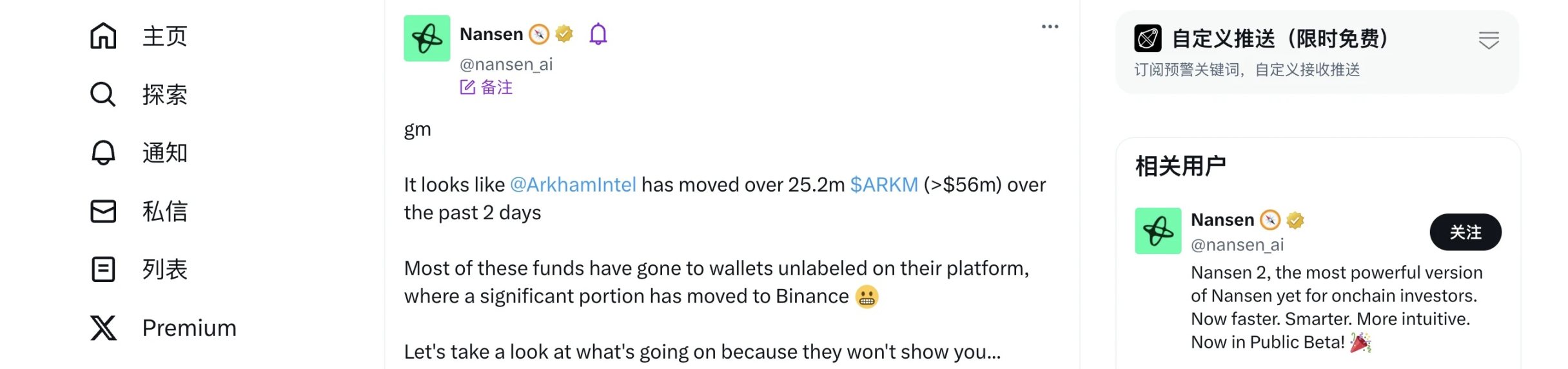Open Messages envelope icon

(103, 211)
